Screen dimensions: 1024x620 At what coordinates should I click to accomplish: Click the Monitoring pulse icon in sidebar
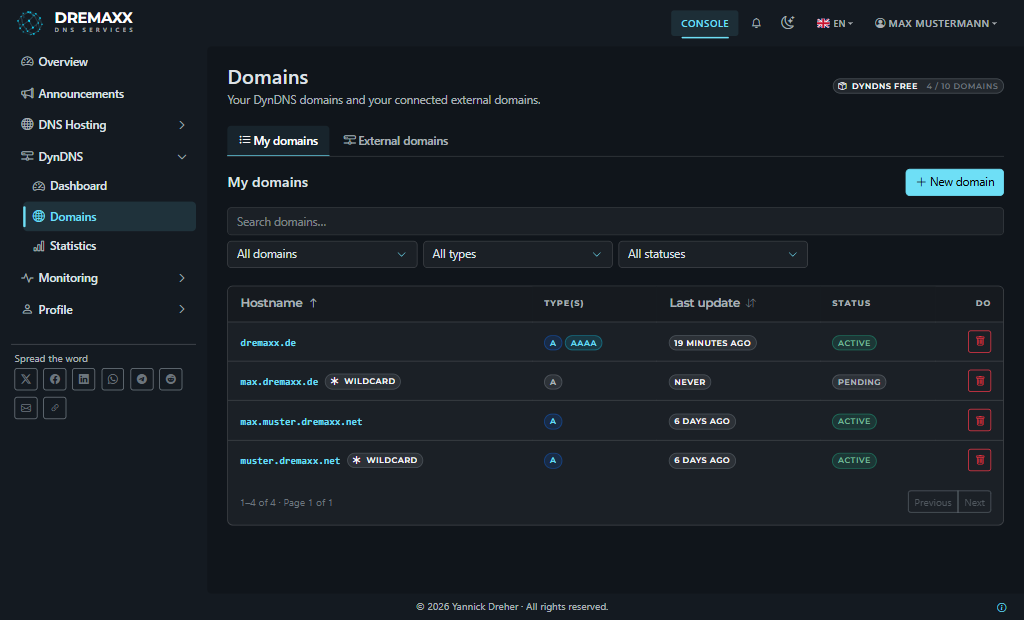click(27, 278)
